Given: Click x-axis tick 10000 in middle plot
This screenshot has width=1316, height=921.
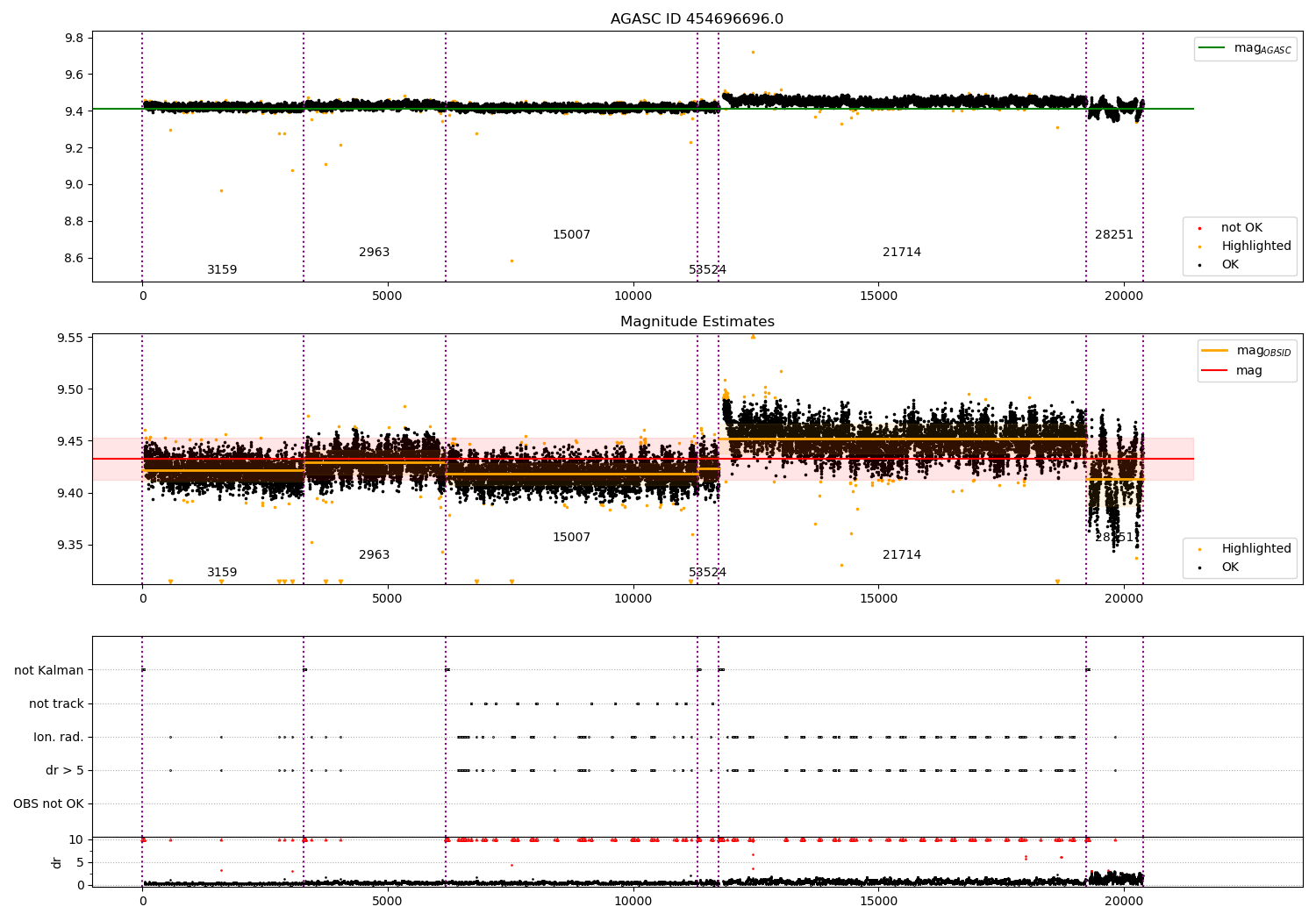Looking at the screenshot, I should (x=633, y=599).
